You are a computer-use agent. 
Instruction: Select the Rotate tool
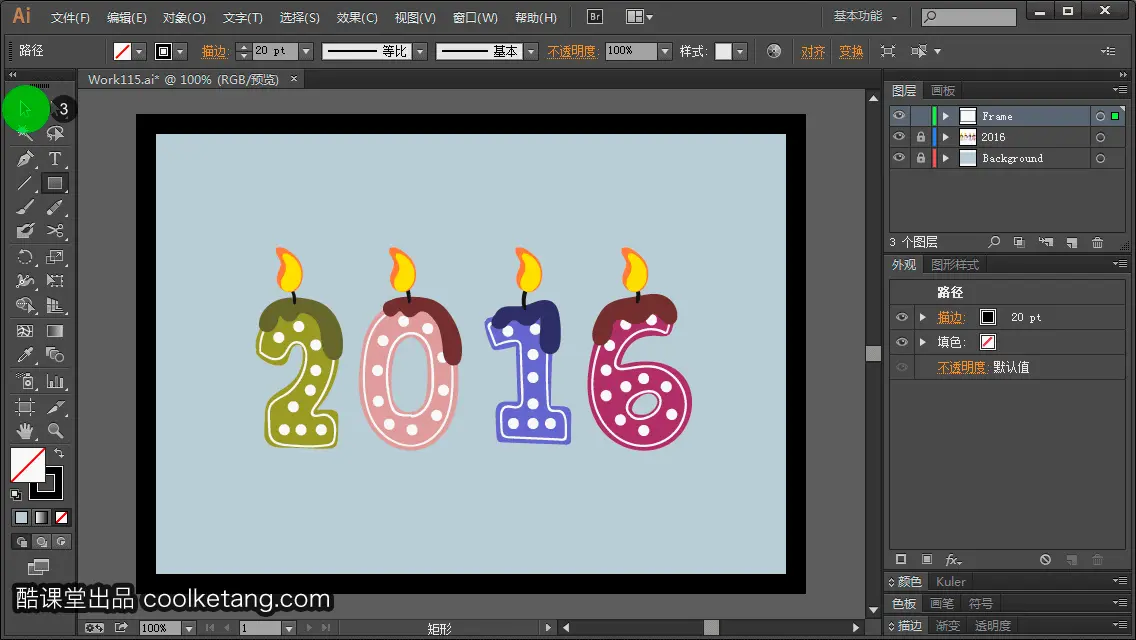(x=25, y=257)
